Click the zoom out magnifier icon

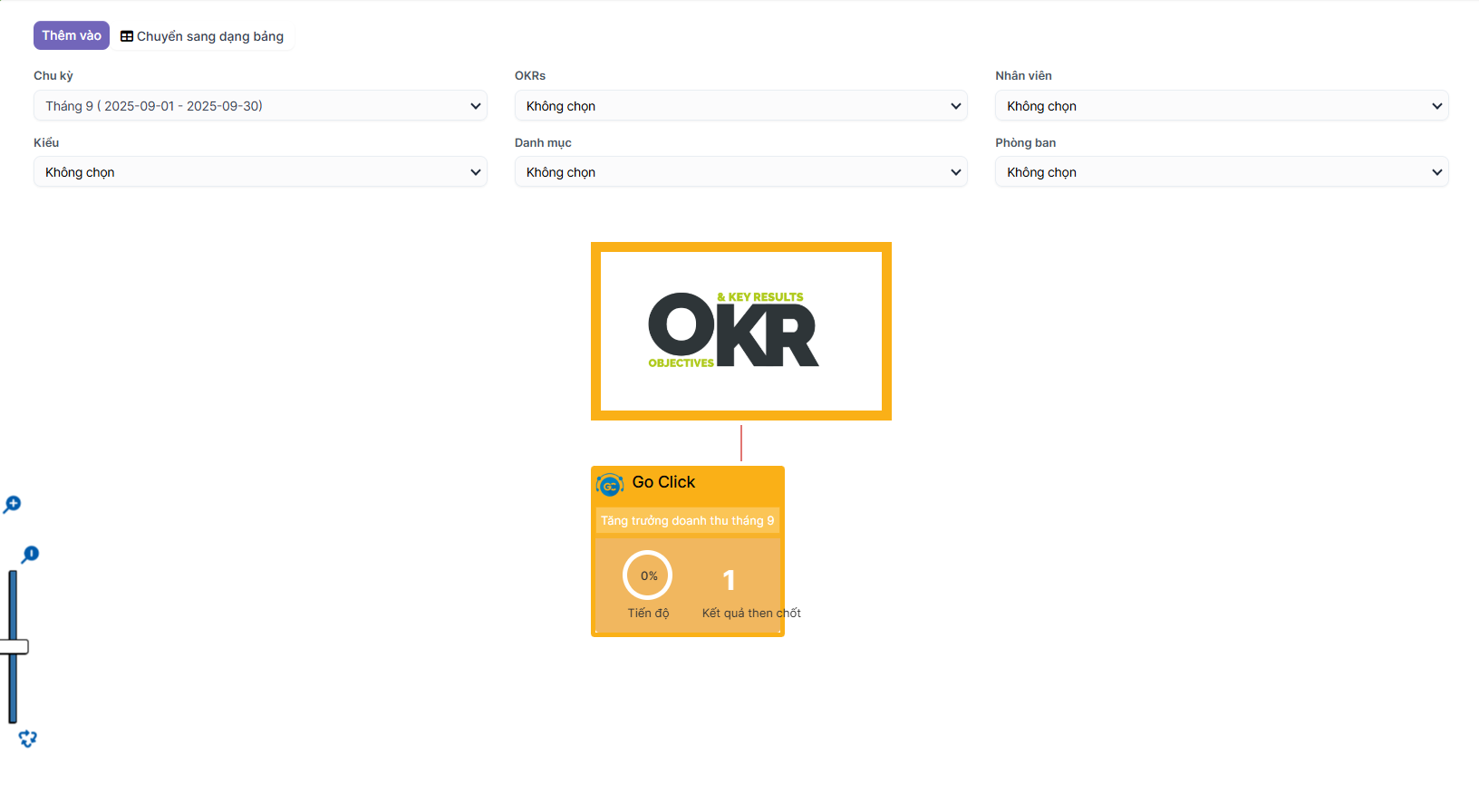[30, 554]
